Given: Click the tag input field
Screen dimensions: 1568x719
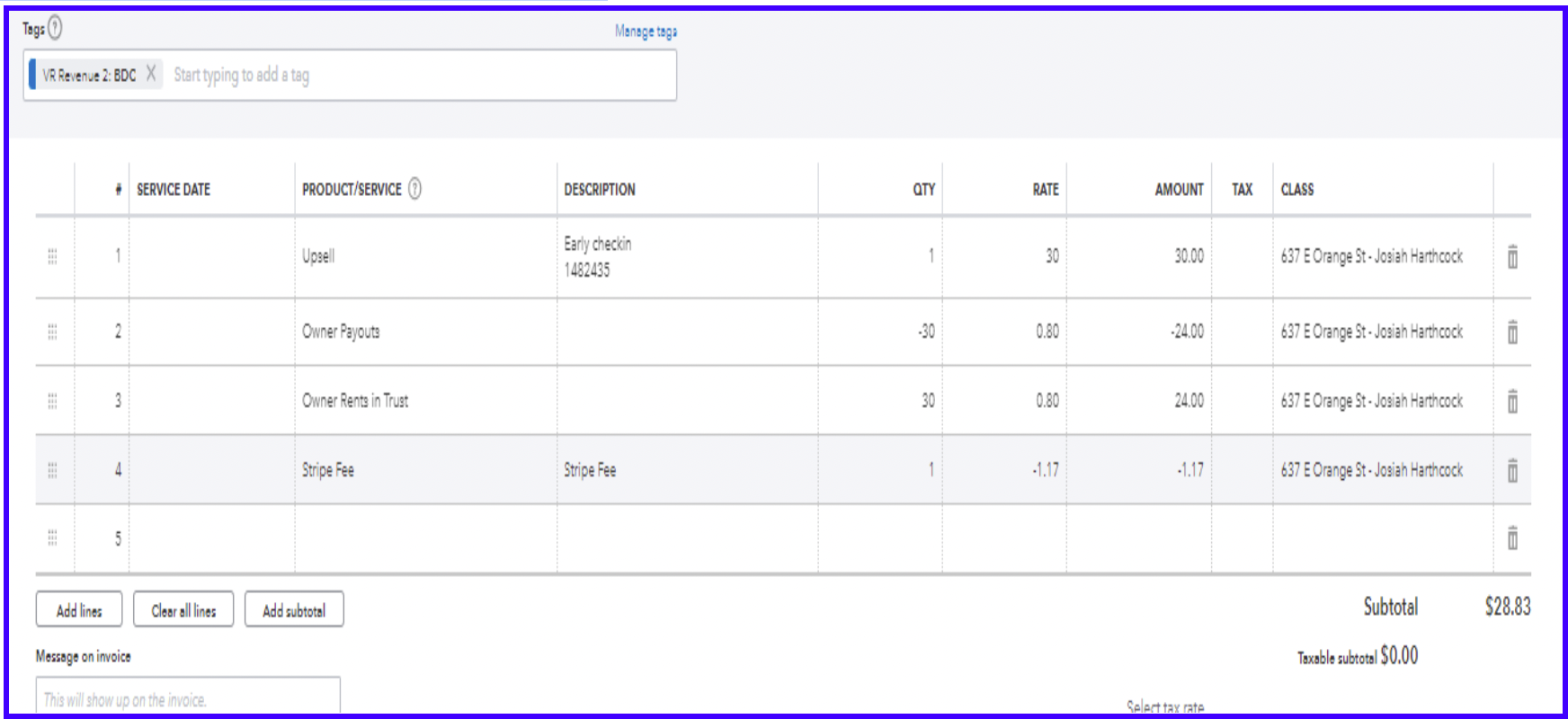Looking at the screenshot, I should [x=414, y=75].
